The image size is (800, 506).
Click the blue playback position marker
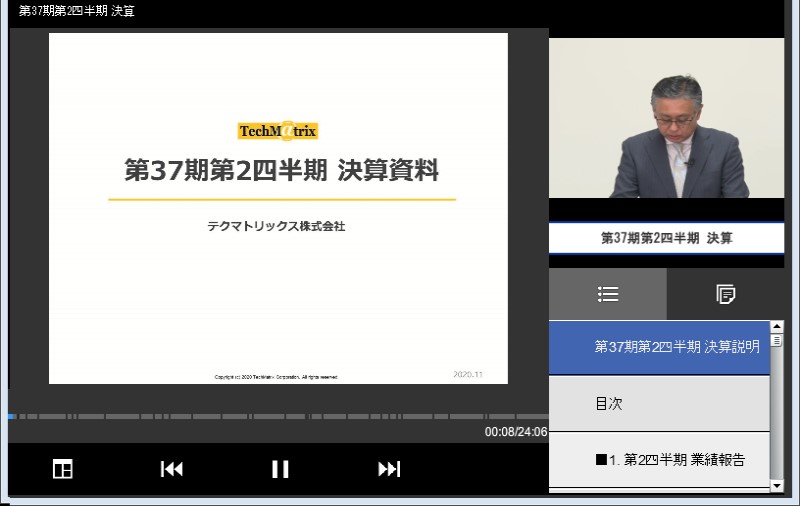(11, 417)
